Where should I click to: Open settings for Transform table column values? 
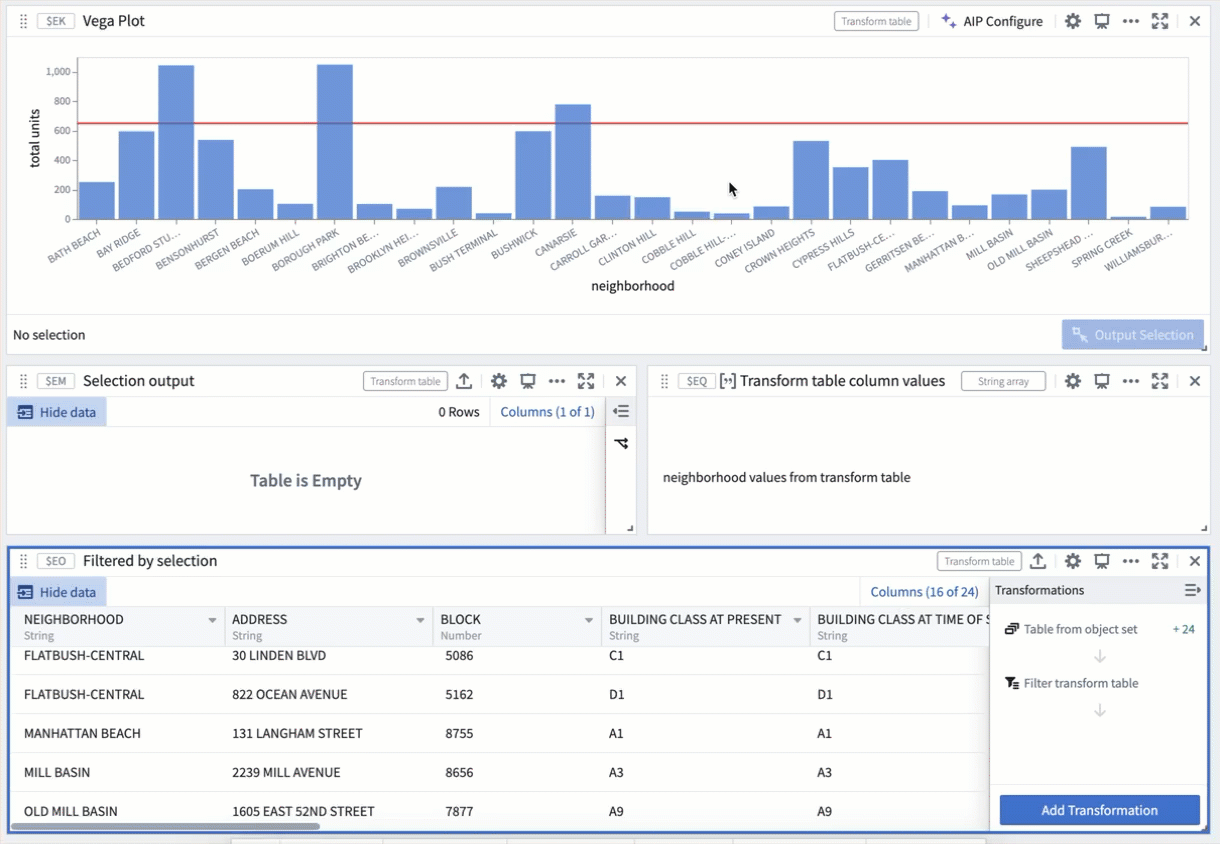pos(1073,381)
